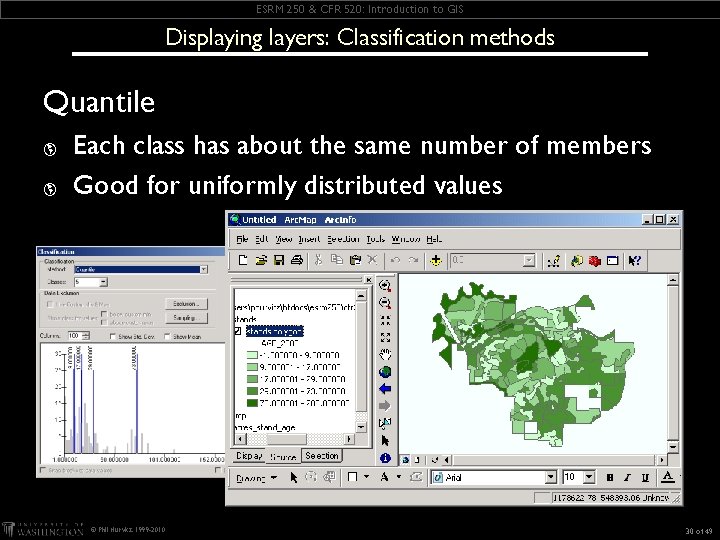This screenshot has width=720, height=540.
Task: Enable the Show Mean checkbox
Action: coord(167,337)
